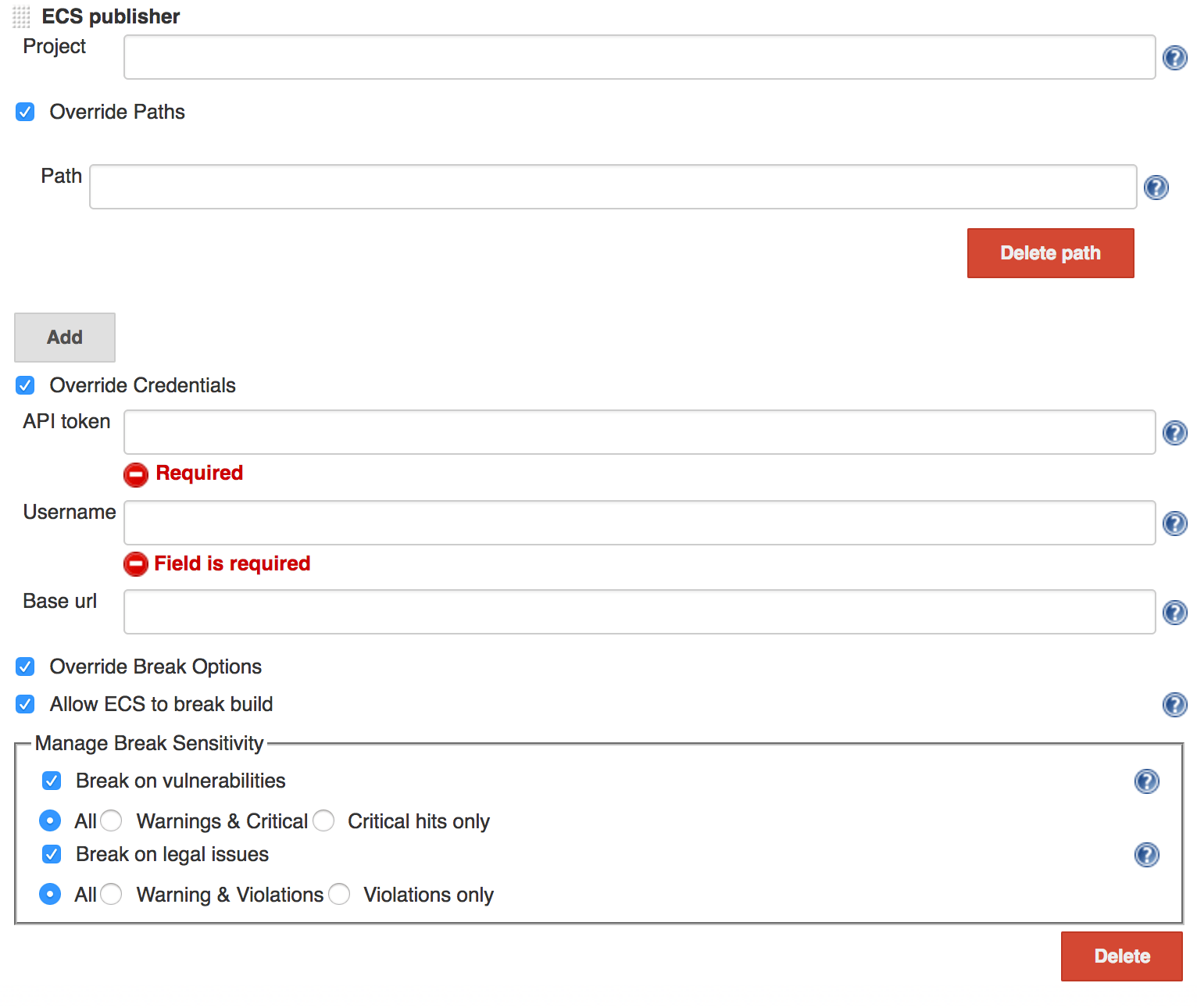Open help for the Project field
Image resolution: width=1197 pixels, height=1008 pixels.
pos(1174,58)
